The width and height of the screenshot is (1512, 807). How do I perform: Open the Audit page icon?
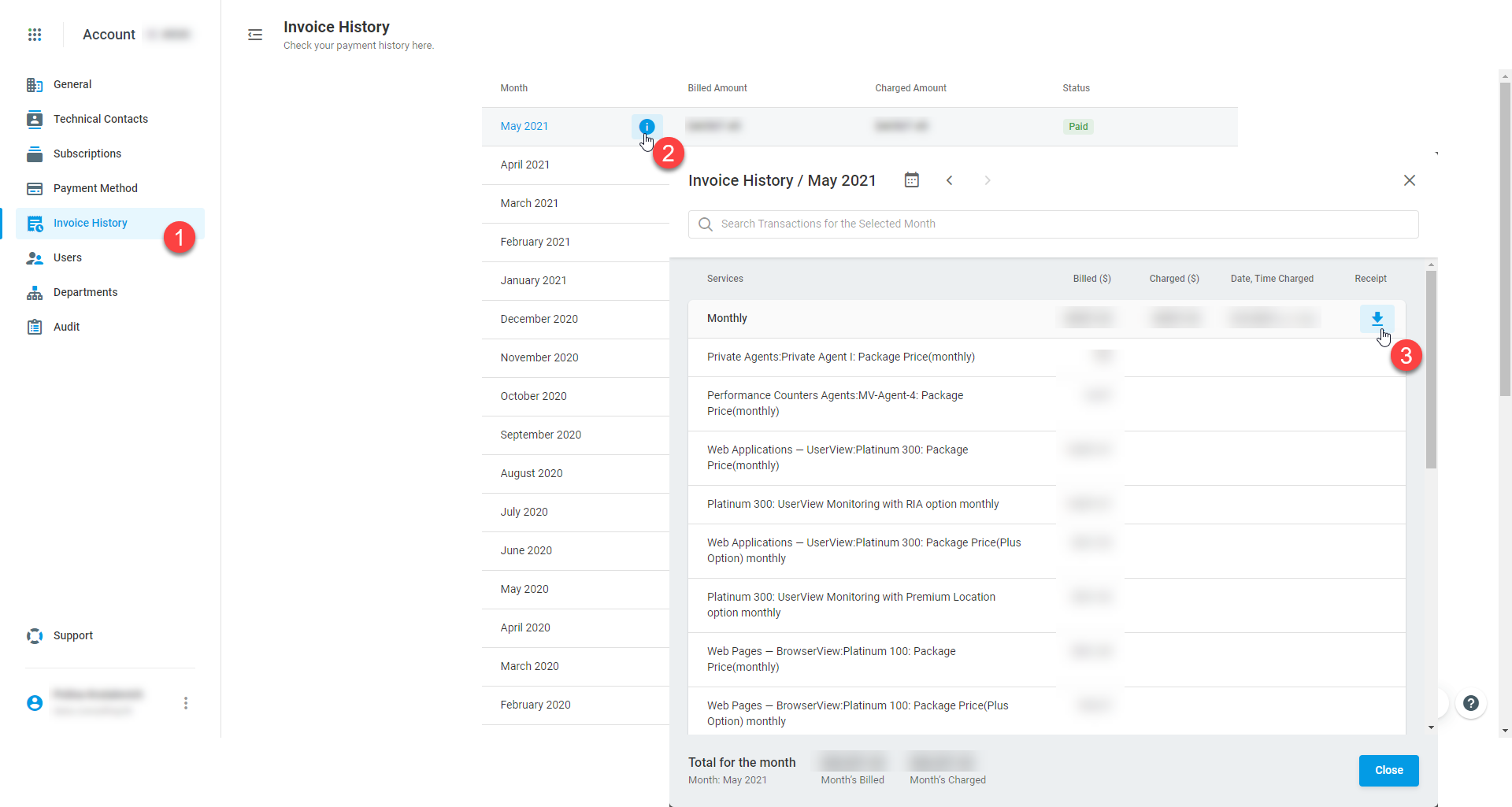click(x=35, y=327)
